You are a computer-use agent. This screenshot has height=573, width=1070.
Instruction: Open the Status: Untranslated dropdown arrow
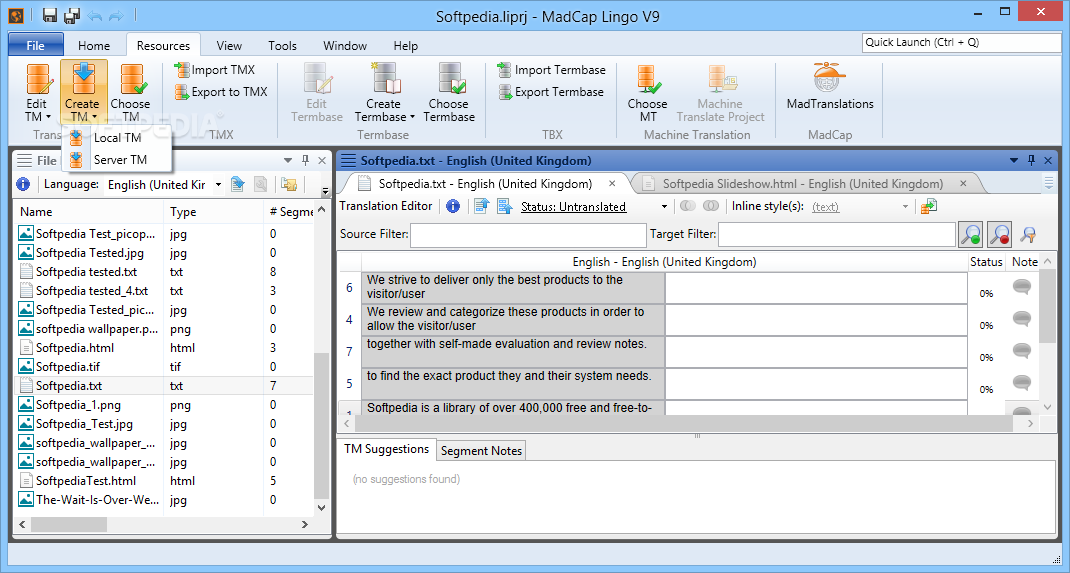664,206
